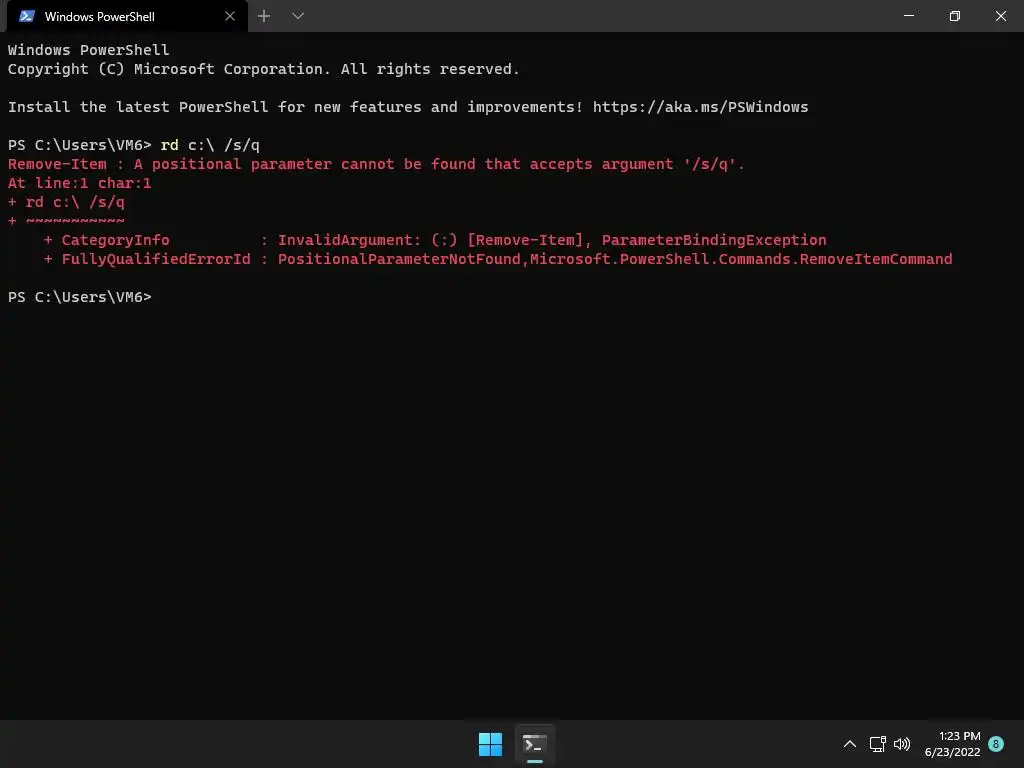Screen dimensions: 1024x768
Task: Click the PowerShell icon in tab
Action: tap(27, 16)
